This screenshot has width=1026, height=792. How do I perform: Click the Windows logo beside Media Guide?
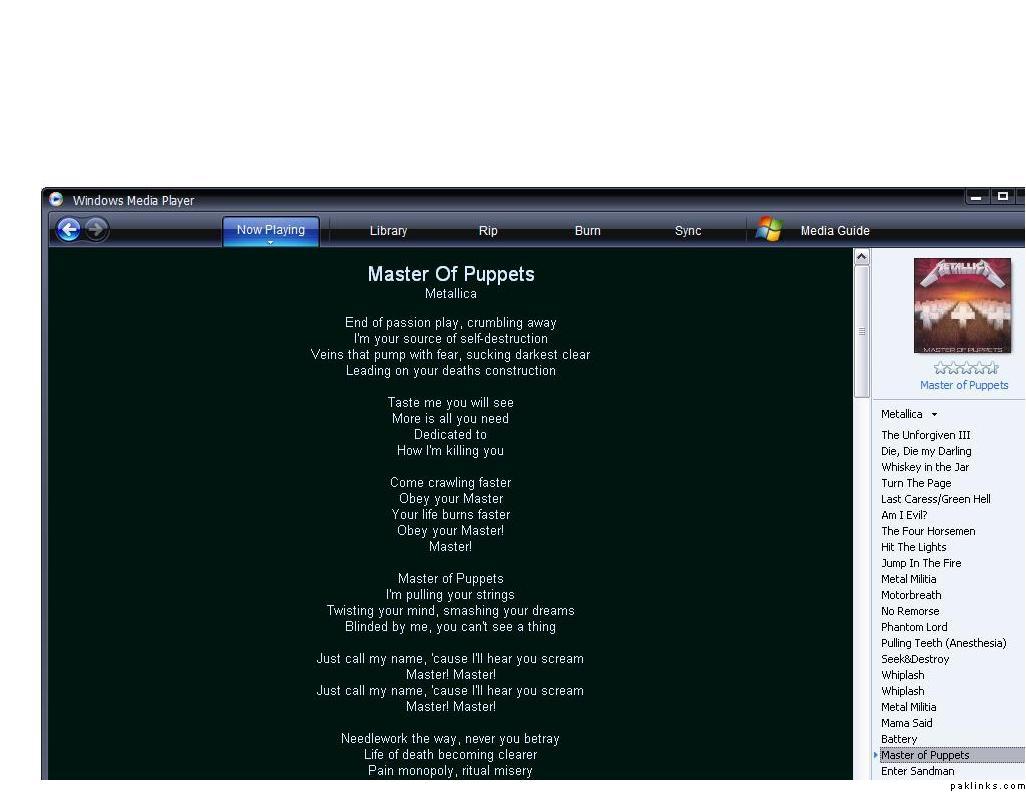point(769,230)
